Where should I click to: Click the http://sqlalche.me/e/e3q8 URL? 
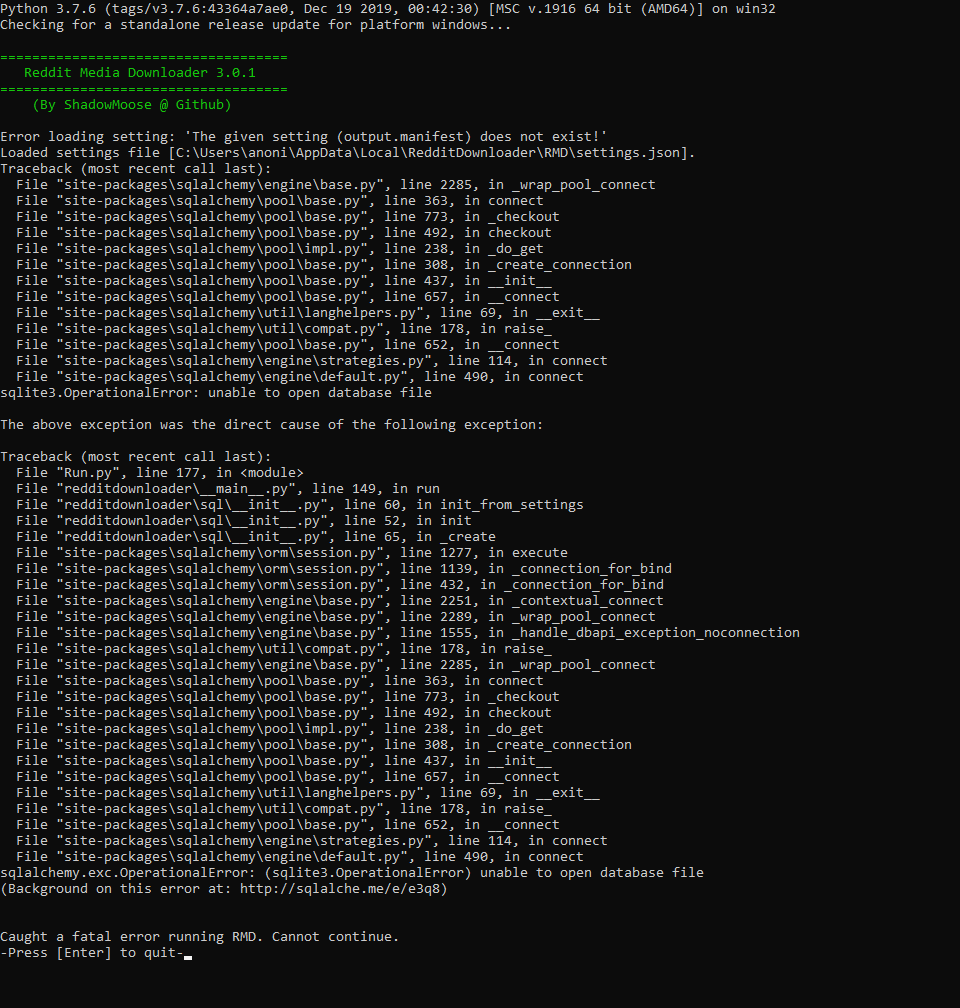[340, 889]
